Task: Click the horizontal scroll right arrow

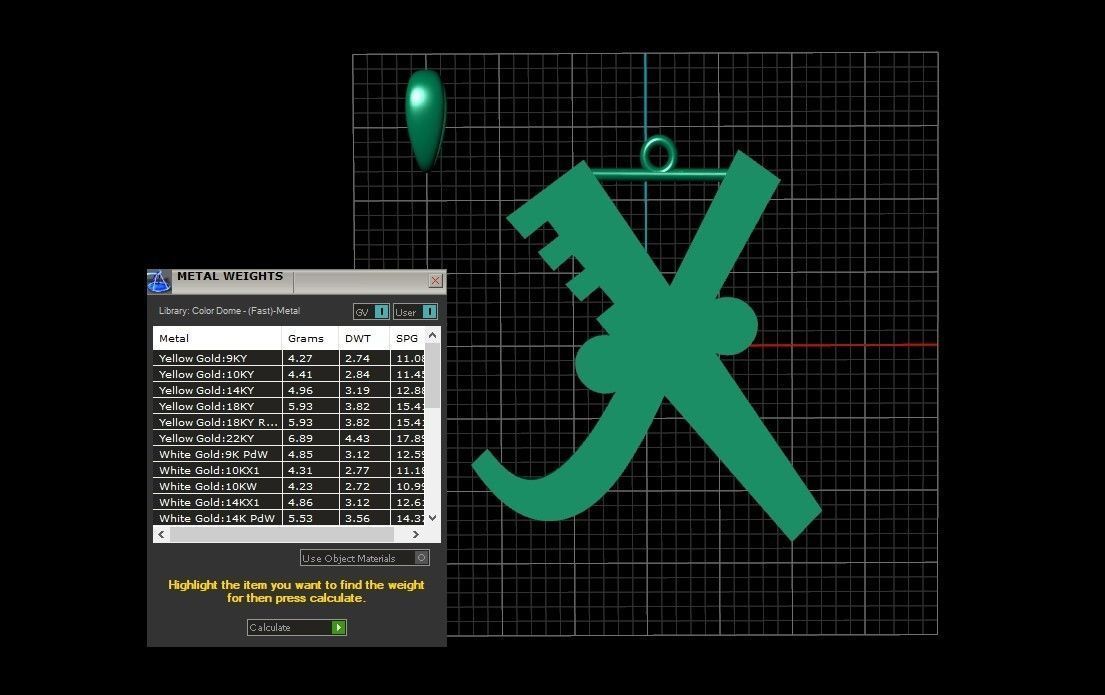Action: coord(416,534)
